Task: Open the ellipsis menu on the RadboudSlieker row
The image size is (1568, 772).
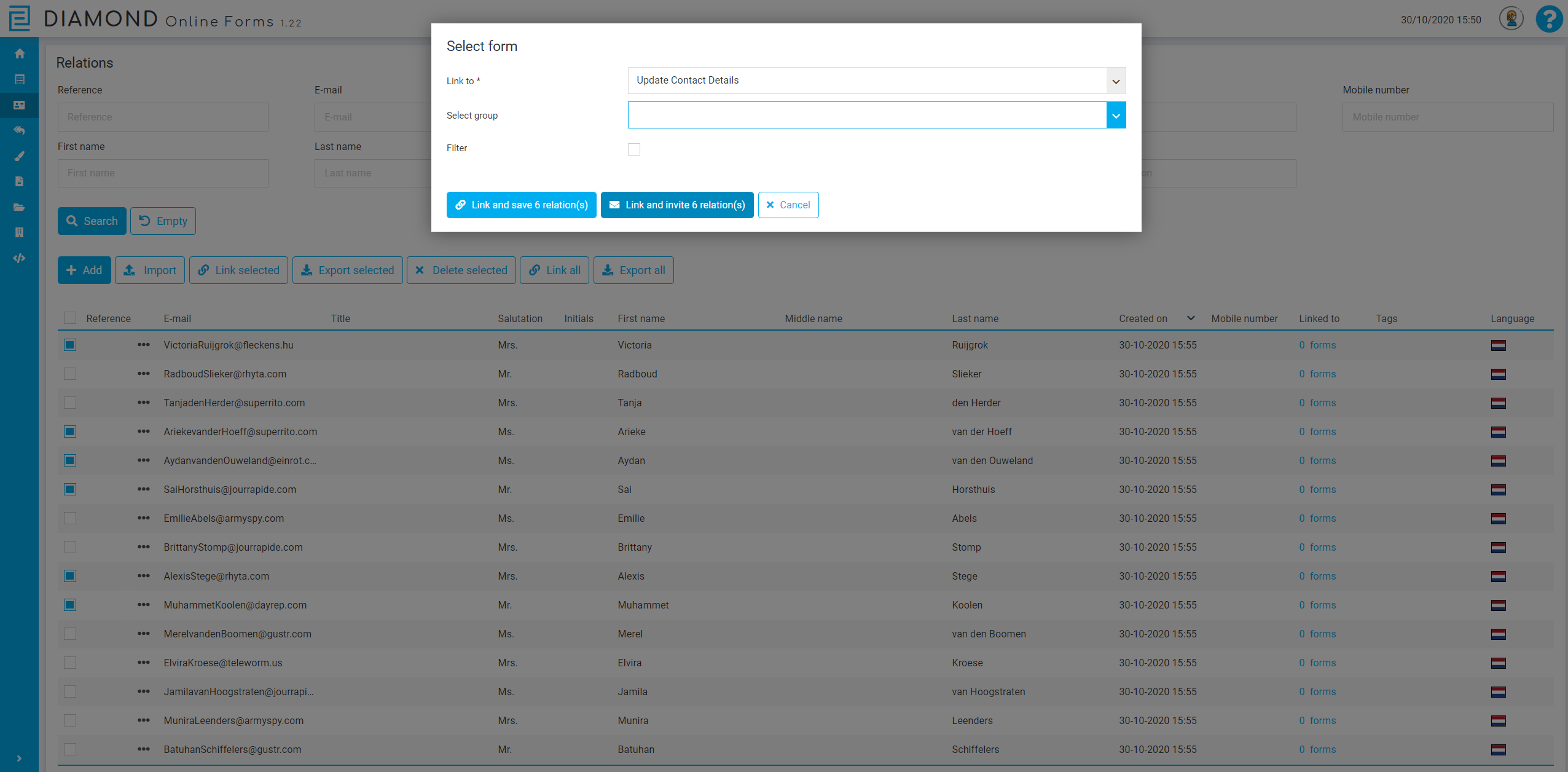Action: click(144, 374)
